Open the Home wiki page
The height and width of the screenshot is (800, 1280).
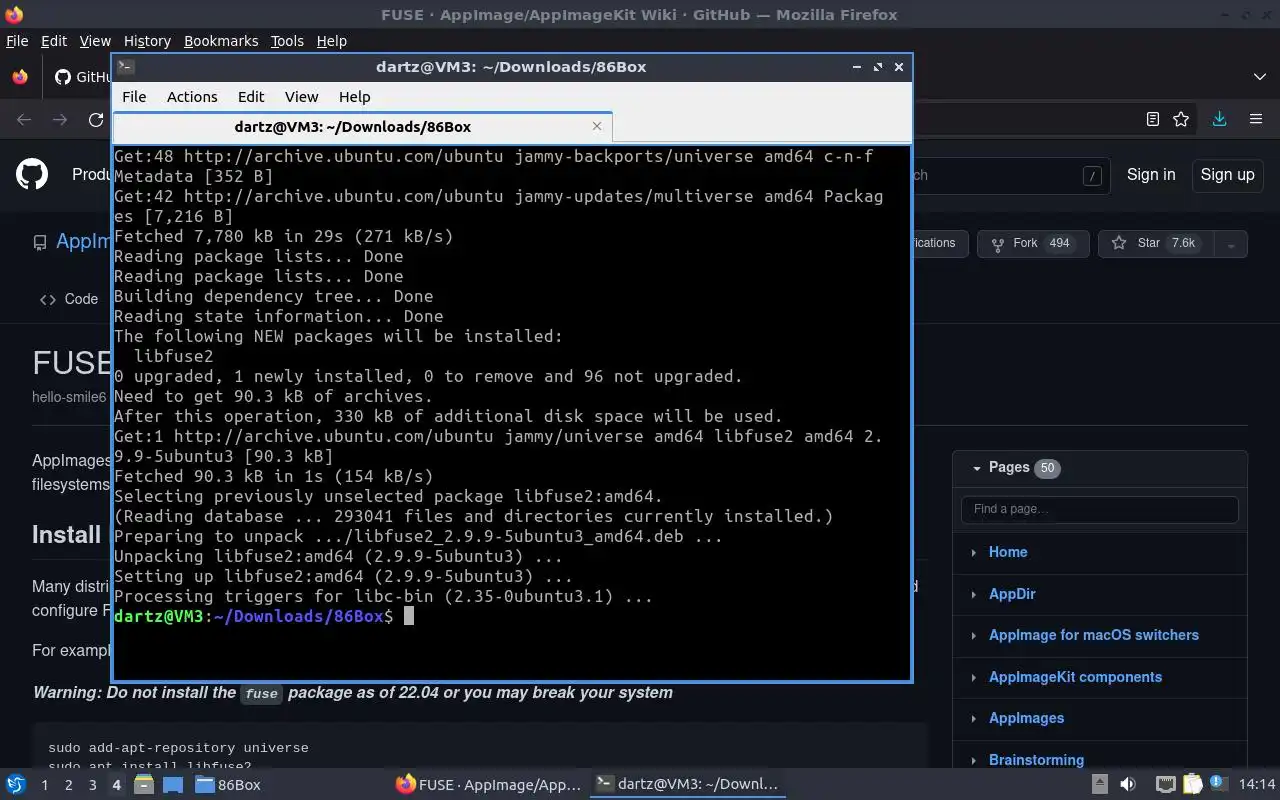(1008, 552)
